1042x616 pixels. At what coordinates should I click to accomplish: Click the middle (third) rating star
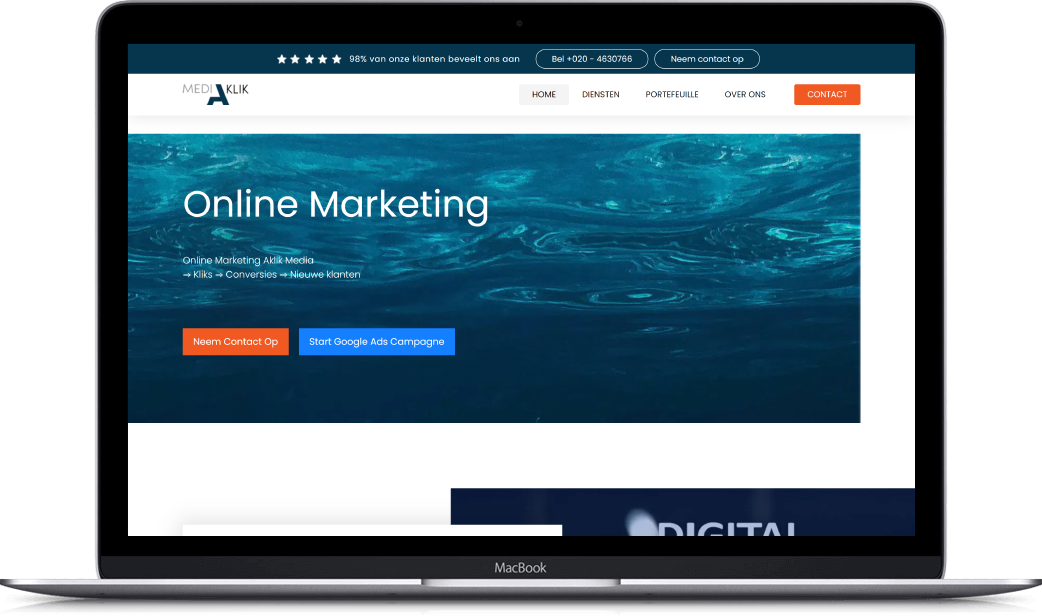(309, 59)
